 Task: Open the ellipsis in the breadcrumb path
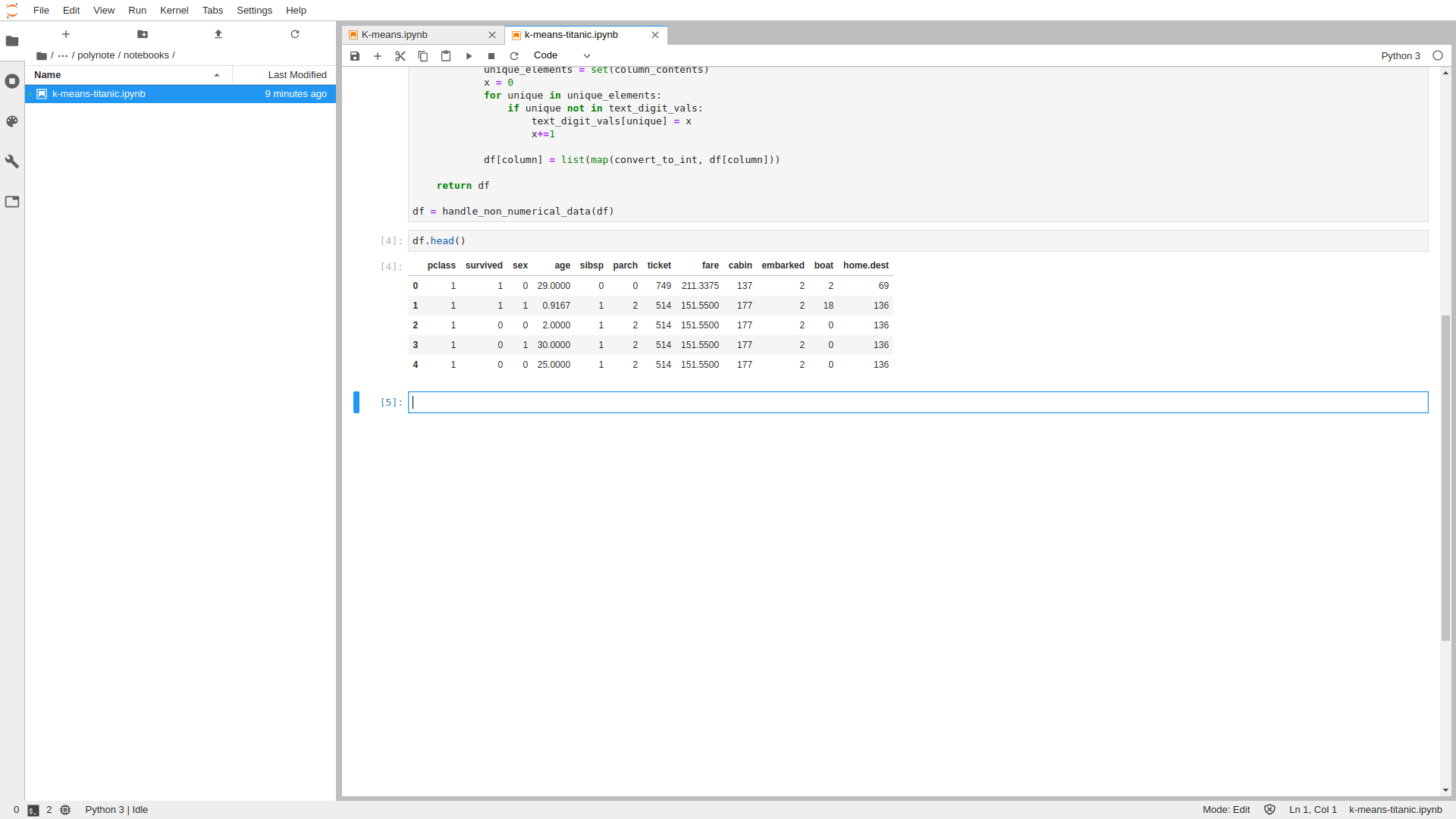(64, 55)
